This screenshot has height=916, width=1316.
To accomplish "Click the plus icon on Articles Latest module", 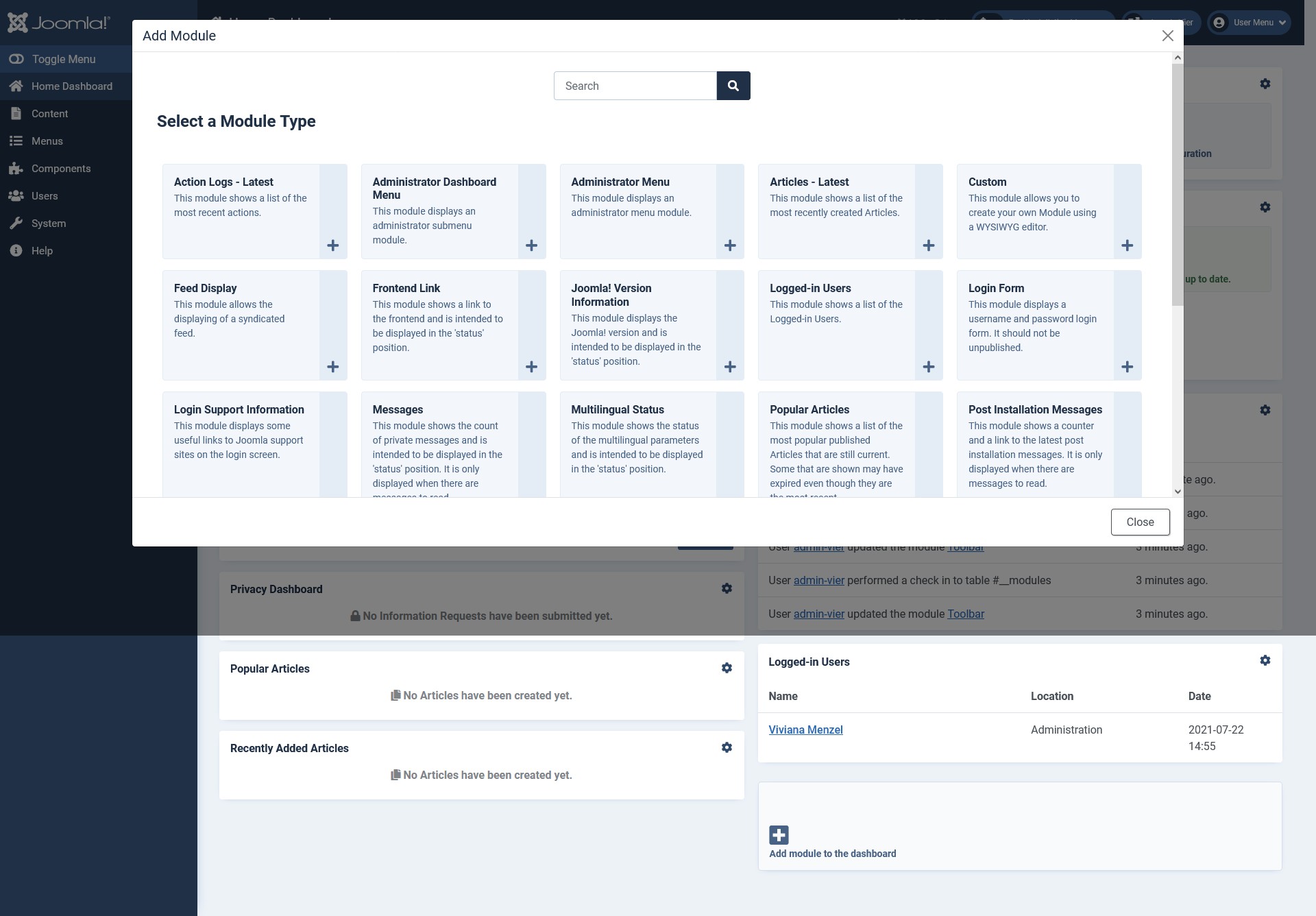I will point(928,246).
